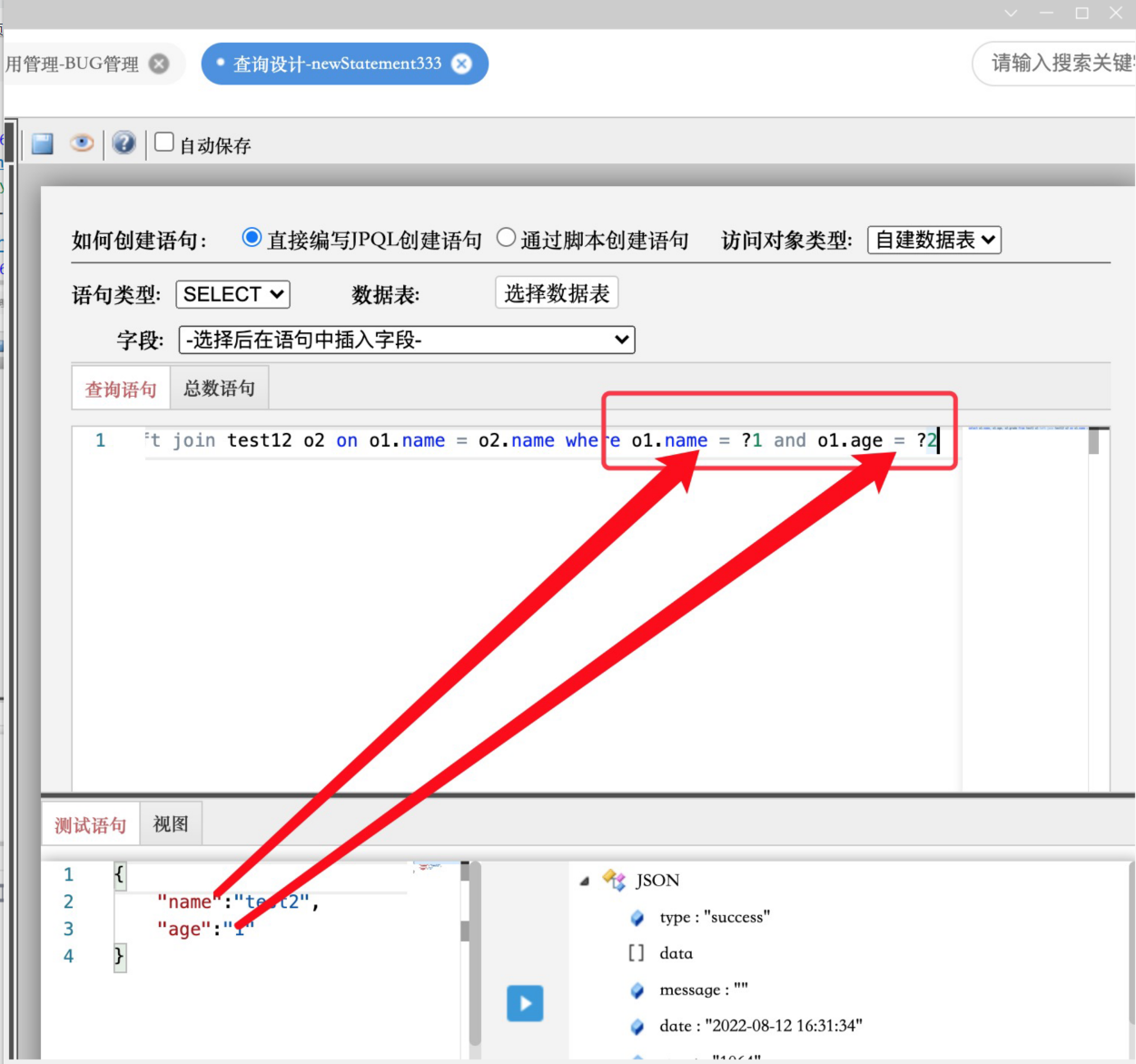
Task: Click the 选择数据表 button
Action: pyautogui.click(x=557, y=293)
